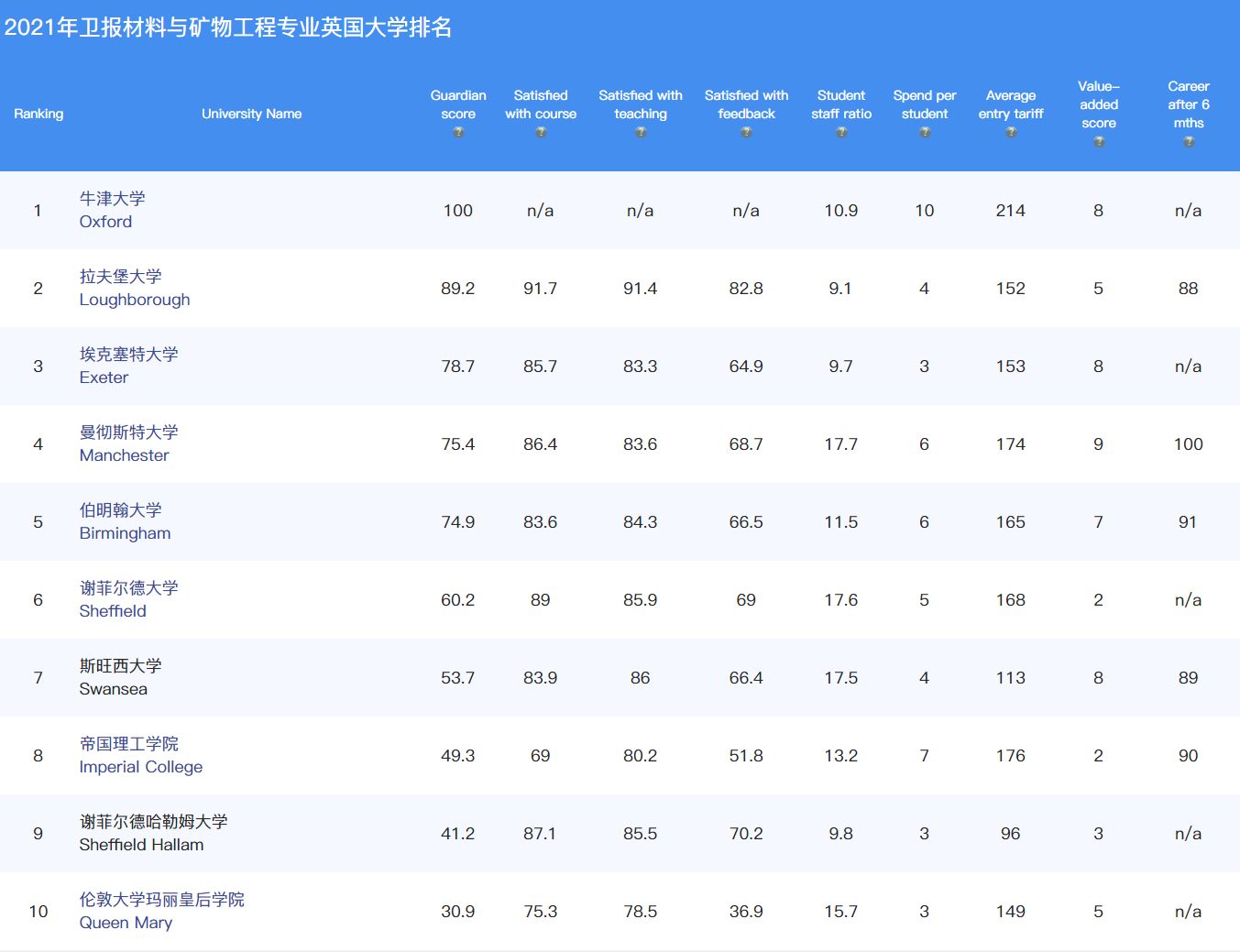This screenshot has width=1240, height=952.
Task: Click Oxford's Guardian score 100
Action: [458, 211]
